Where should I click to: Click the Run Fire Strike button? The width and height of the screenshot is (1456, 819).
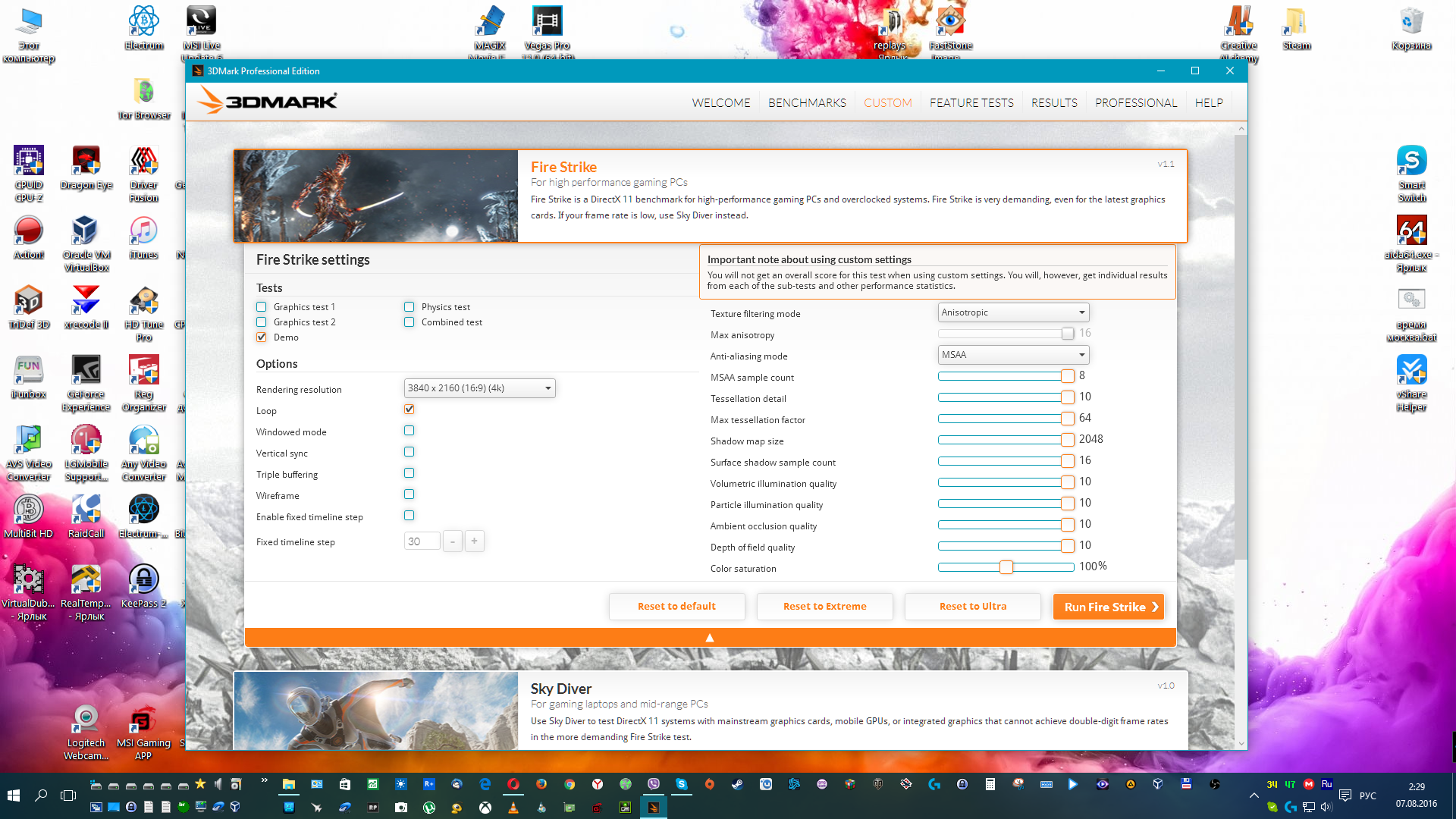click(1109, 607)
